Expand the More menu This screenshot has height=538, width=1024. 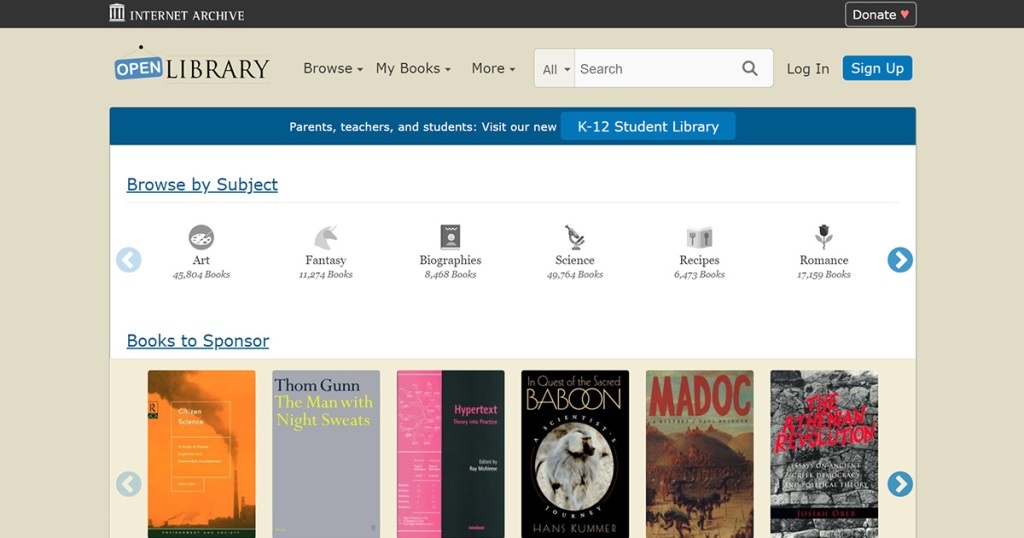tap(493, 69)
